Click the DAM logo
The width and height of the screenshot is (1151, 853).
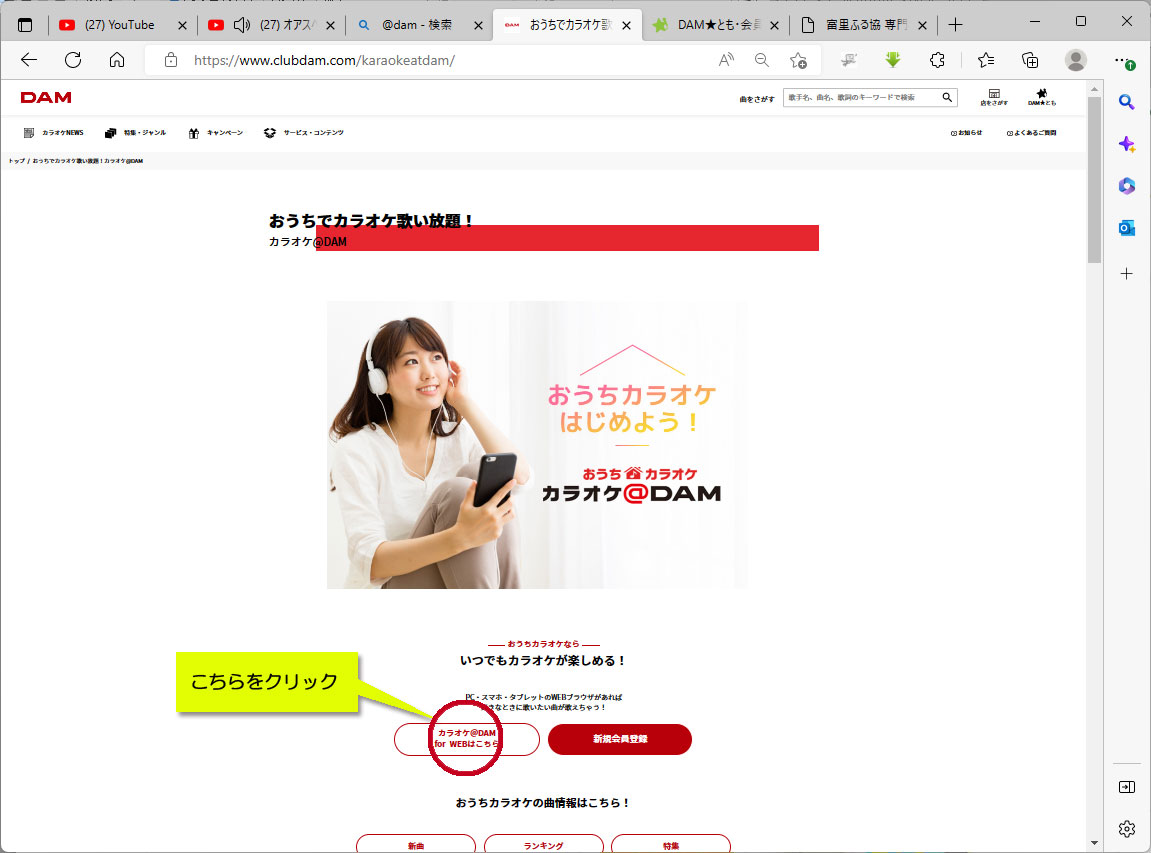(46, 98)
